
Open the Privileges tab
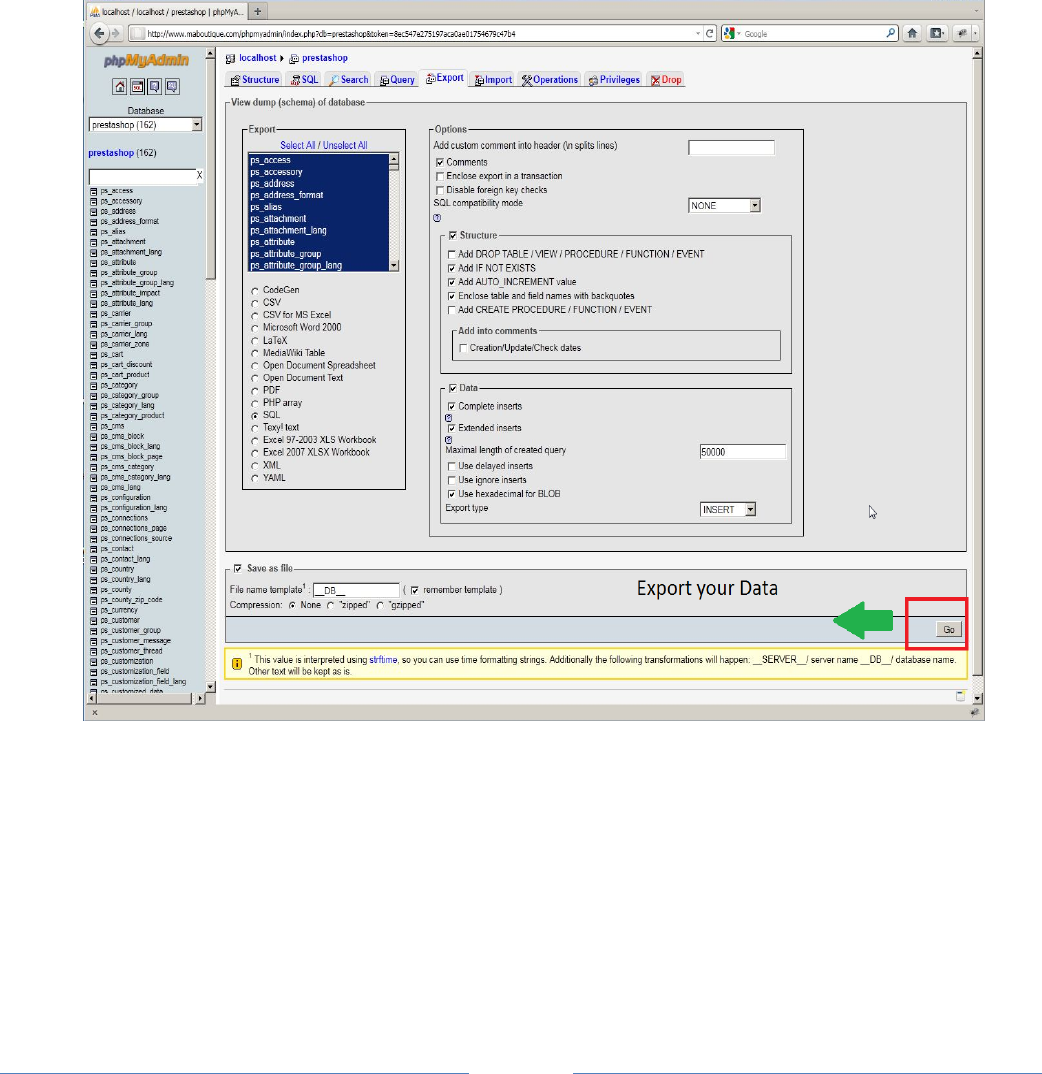click(x=614, y=79)
